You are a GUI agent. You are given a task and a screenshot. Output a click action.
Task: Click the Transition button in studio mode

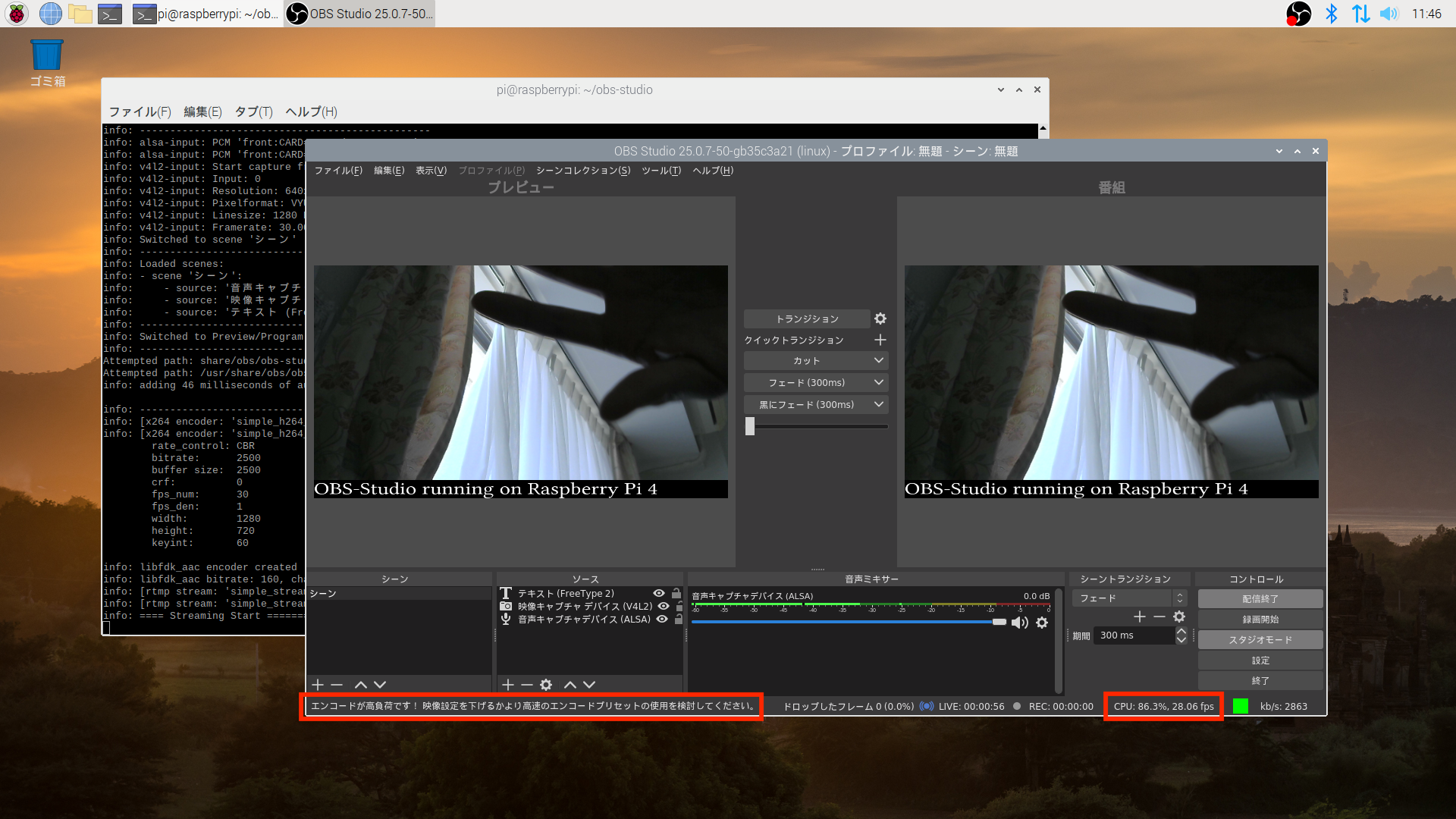coord(807,318)
